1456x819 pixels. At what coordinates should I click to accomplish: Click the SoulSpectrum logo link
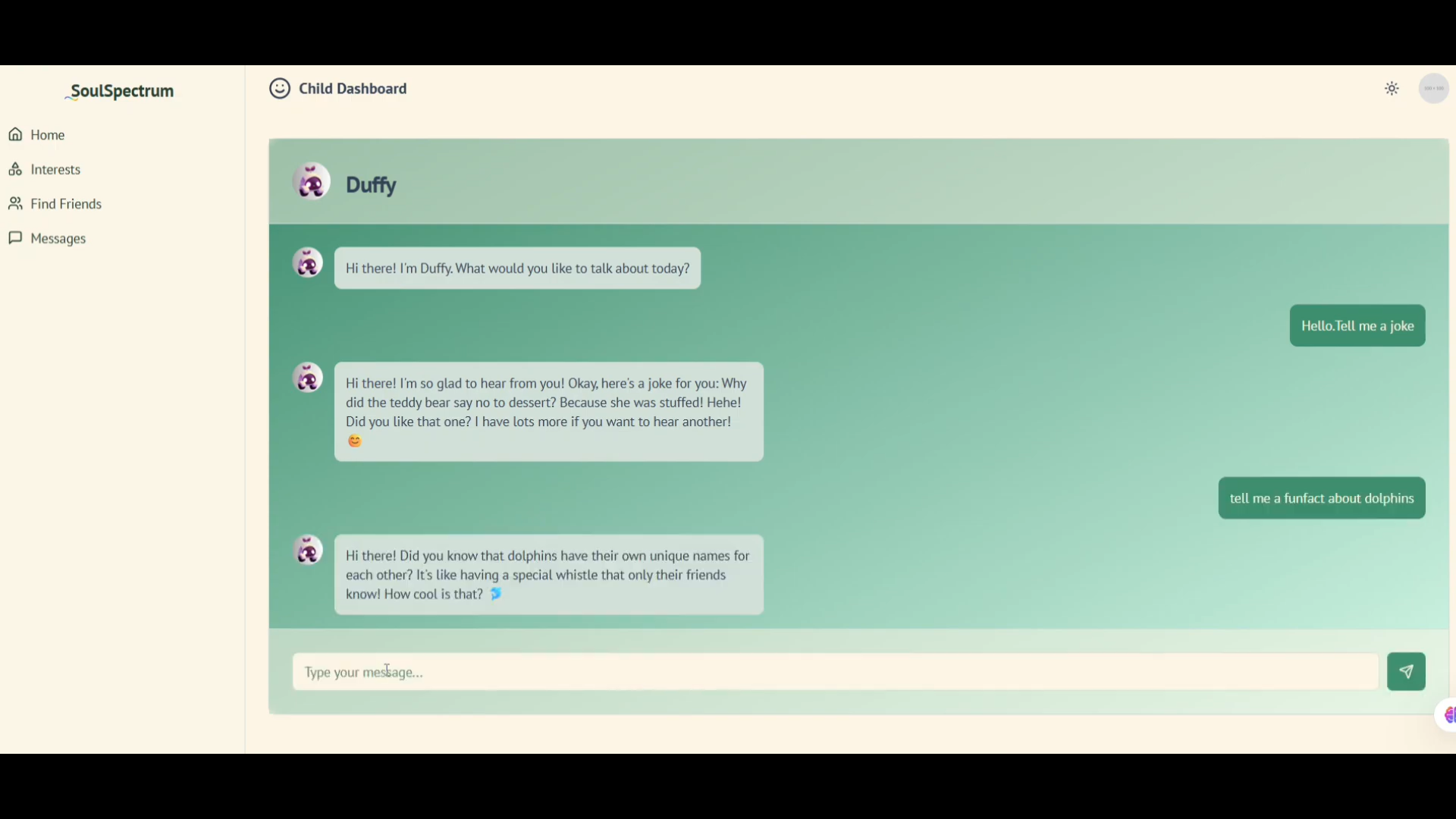click(x=121, y=91)
